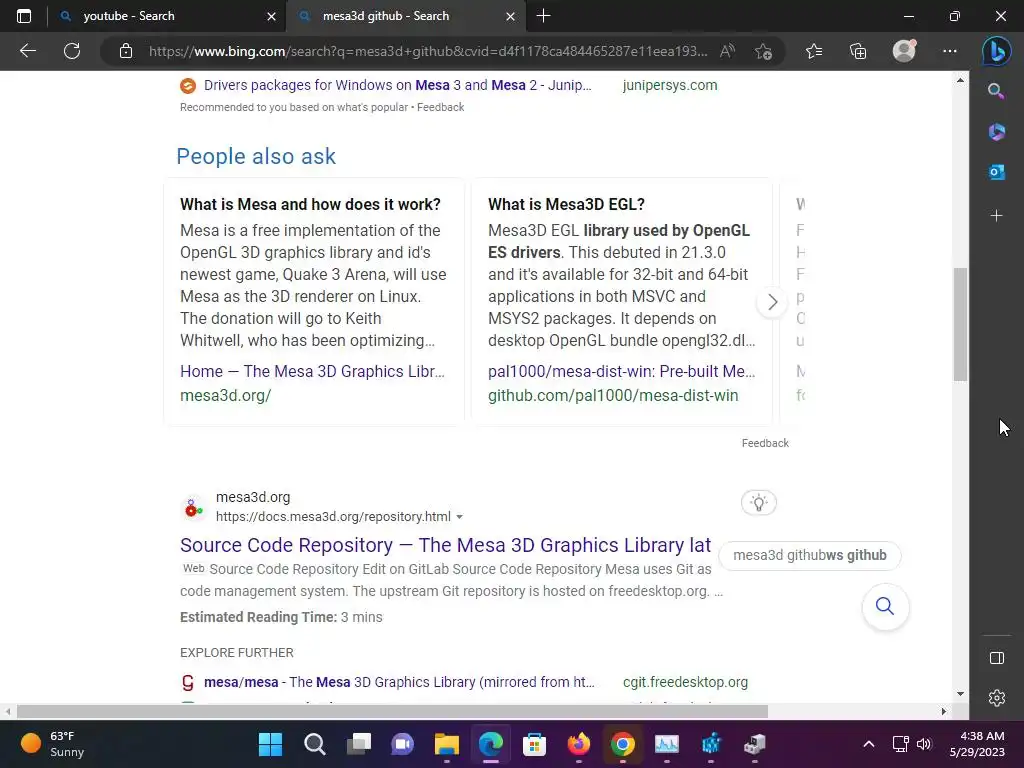This screenshot has height=768, width=1024.
Task: Open the network tray icon
Action: pos(900,744)
